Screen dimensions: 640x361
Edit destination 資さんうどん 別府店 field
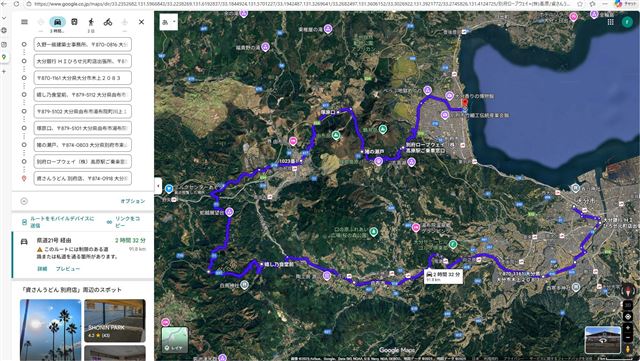(x=82, y=178)
